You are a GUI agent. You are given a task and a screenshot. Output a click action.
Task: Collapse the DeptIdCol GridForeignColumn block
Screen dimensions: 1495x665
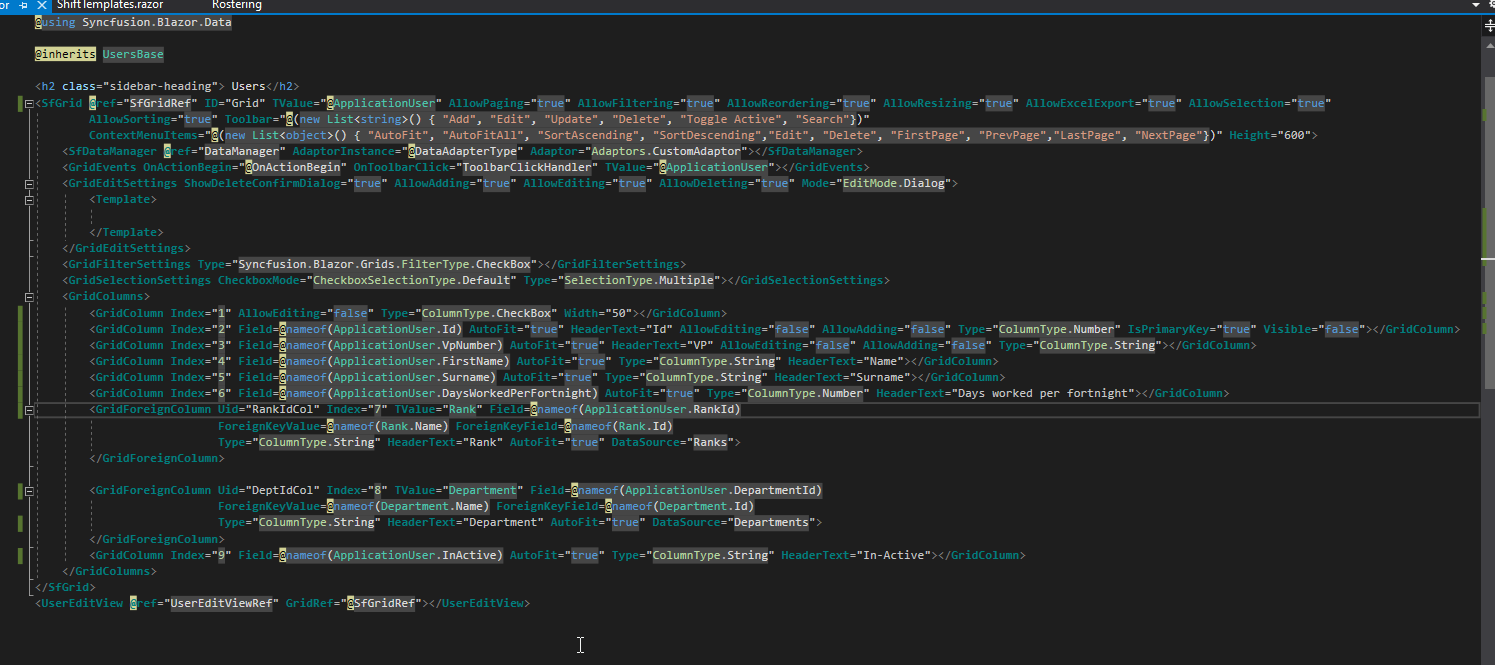click(x=28, y=491)
